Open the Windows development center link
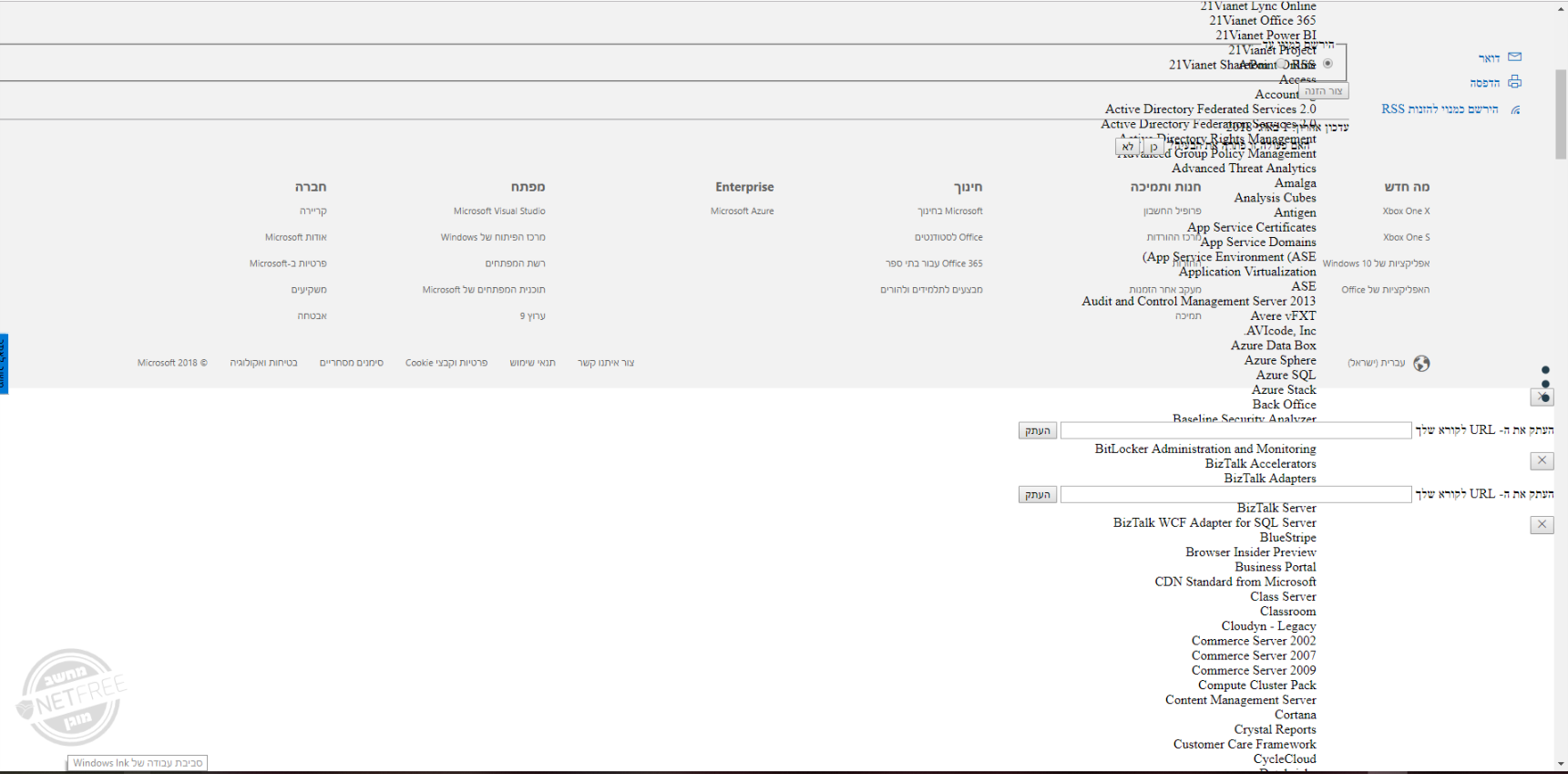This screenshot has height=774, width=1568. (x=493, y=238)
